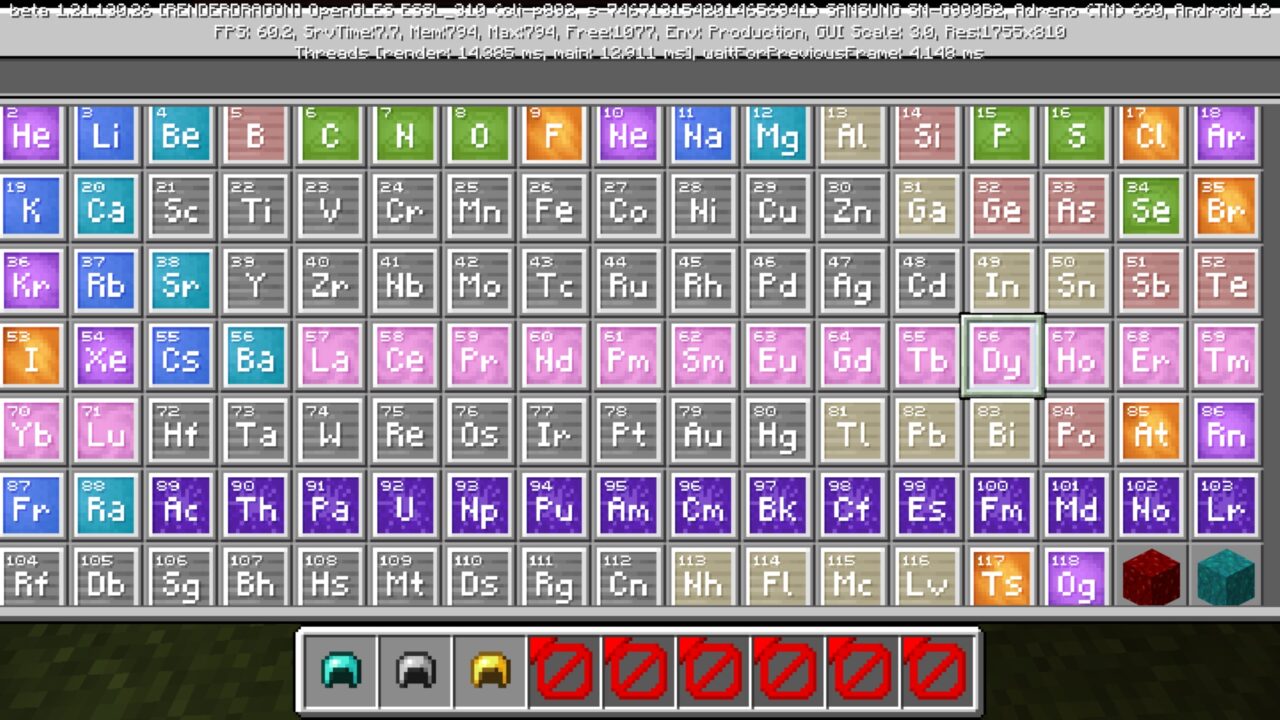Select the Calcium (Ca) element block
Viewport: 1280px width, 720px height.
point(106,208)
